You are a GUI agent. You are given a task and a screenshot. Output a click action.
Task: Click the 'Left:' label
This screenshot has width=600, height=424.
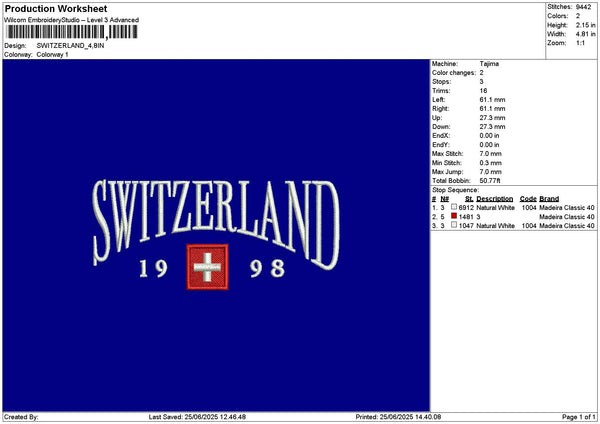pyautogui.click(x=439, y=99)
